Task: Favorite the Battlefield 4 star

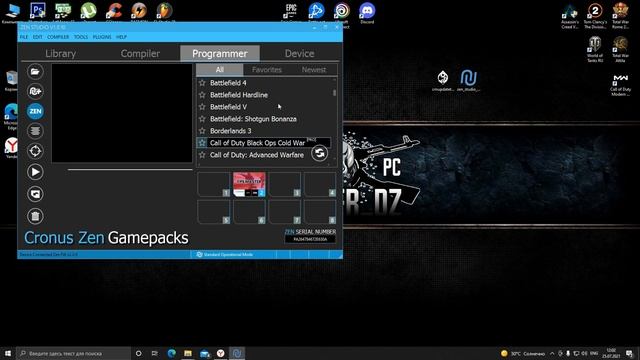Action: click(x=202, y=83)
